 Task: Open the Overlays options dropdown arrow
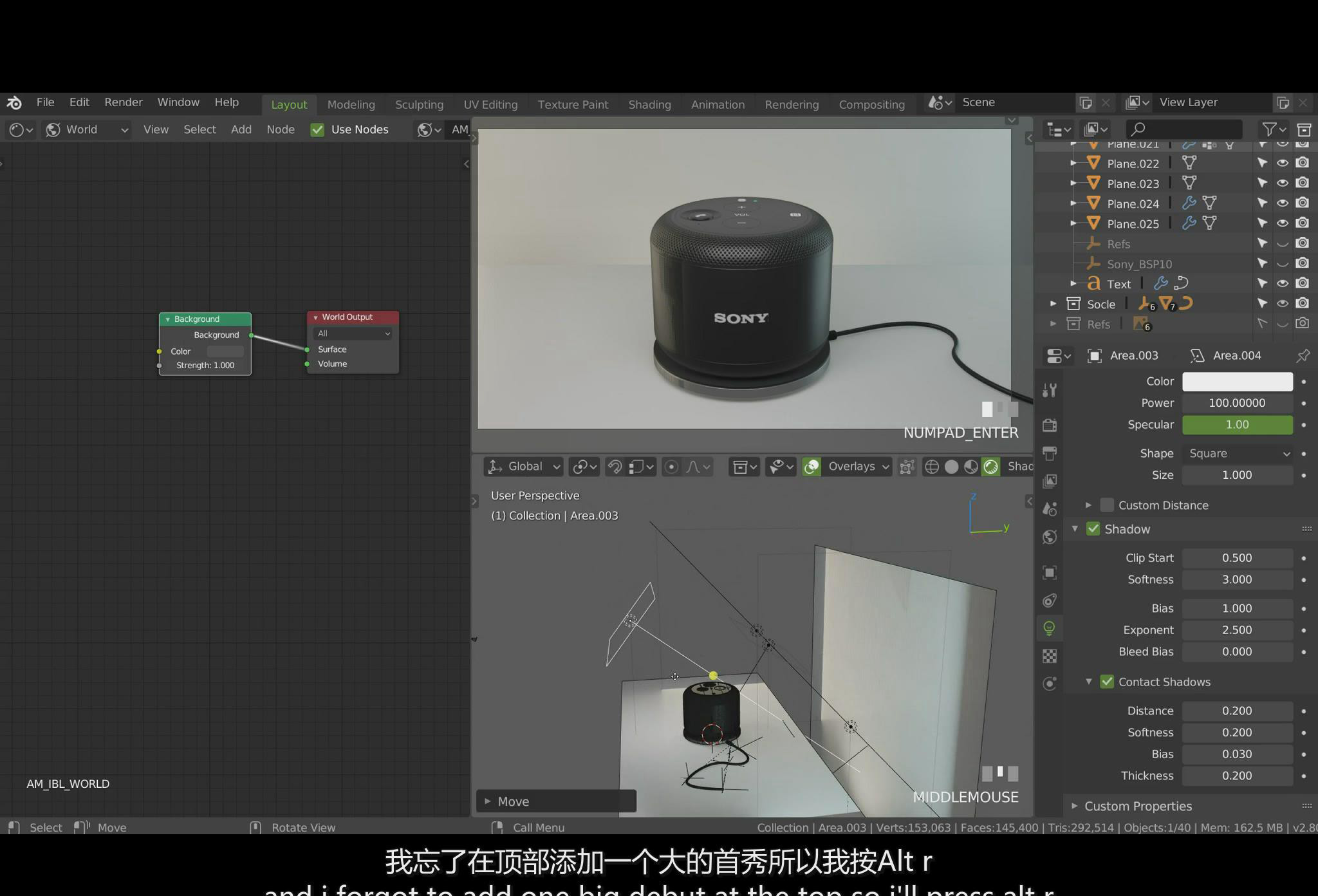point(886,467)
